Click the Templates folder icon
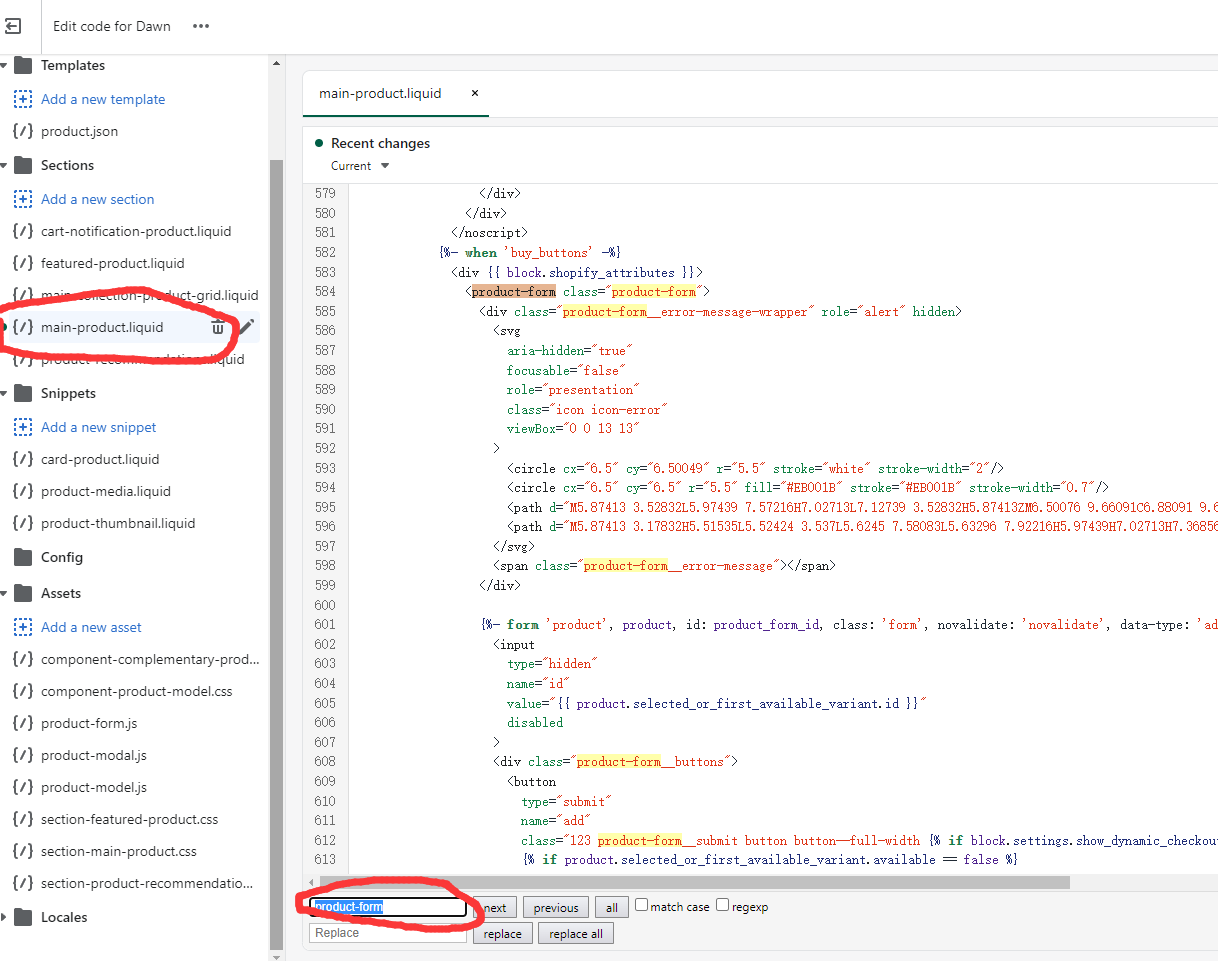 coord(23,65)
